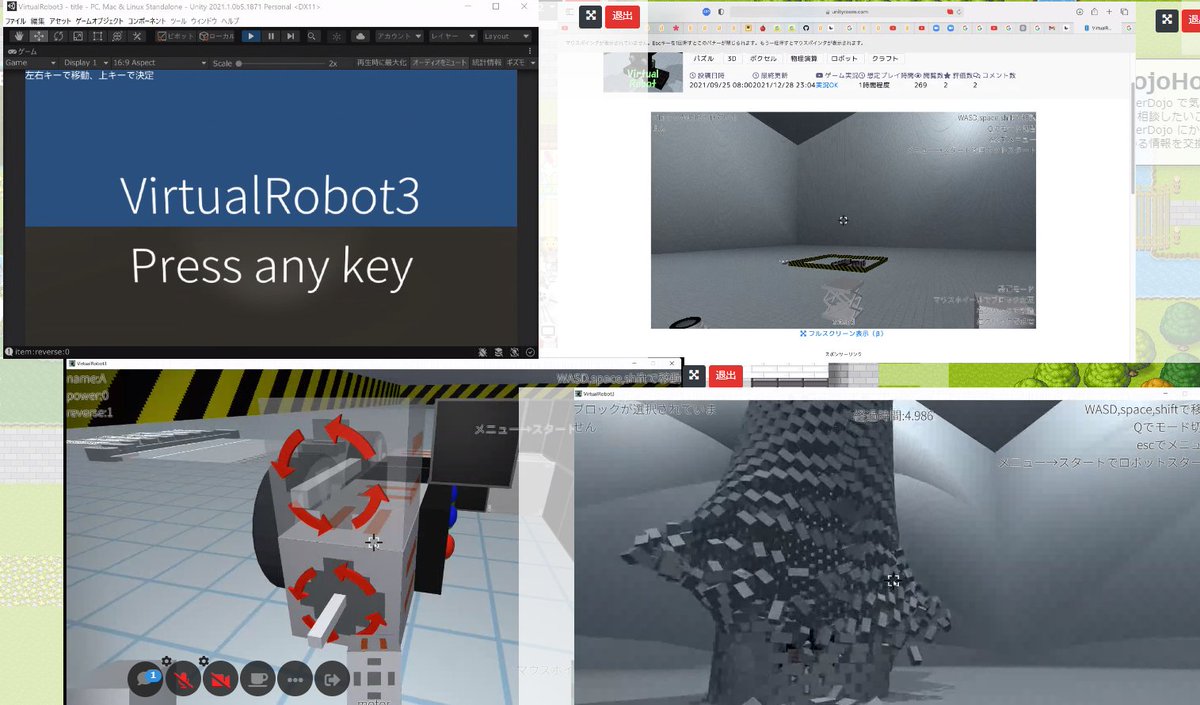Open chat icon with badge 1
Viewport: 1200px width, 705px height.
tap(145, 680)
